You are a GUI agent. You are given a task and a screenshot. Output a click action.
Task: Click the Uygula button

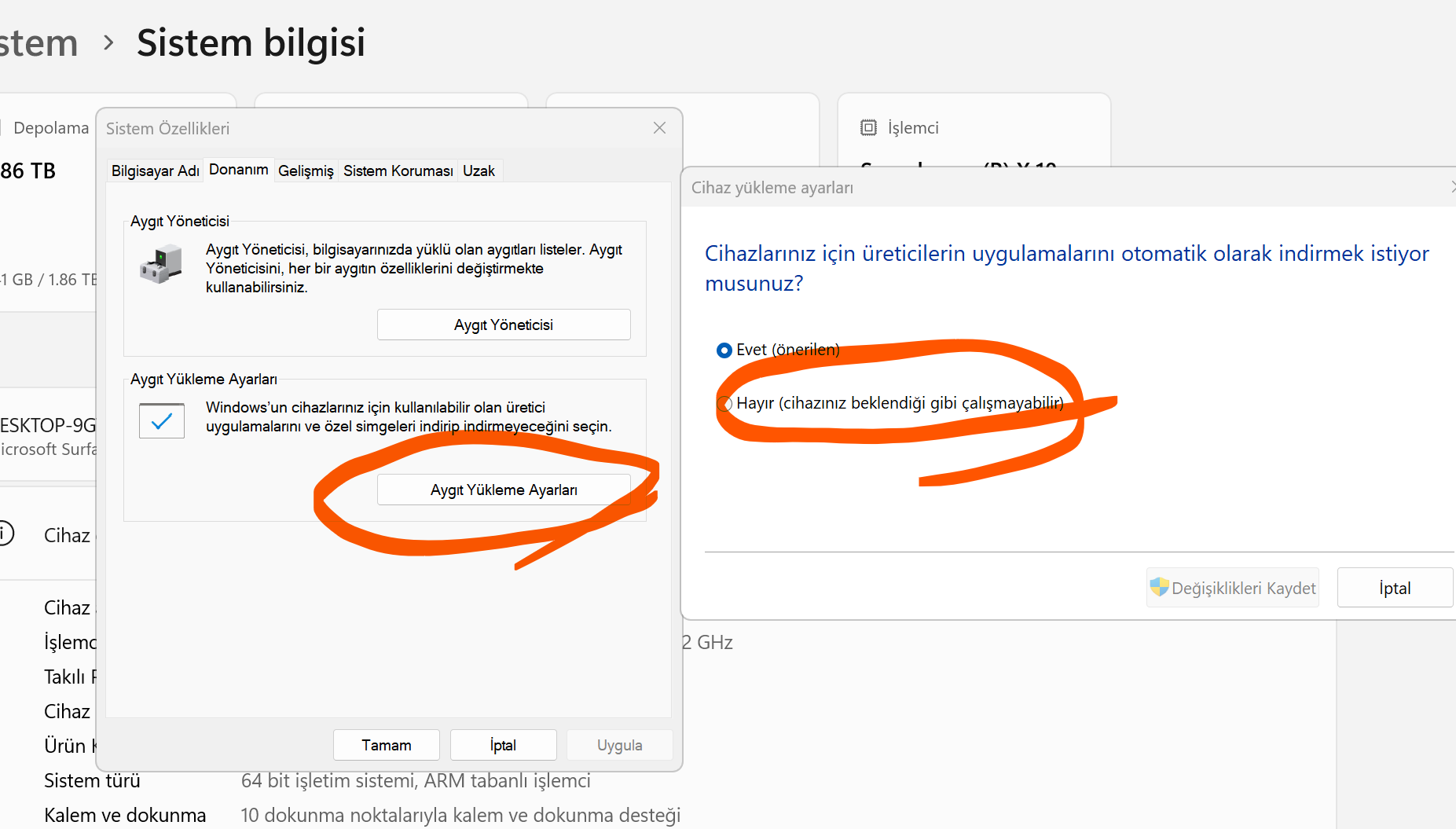(x=619, y=745)
